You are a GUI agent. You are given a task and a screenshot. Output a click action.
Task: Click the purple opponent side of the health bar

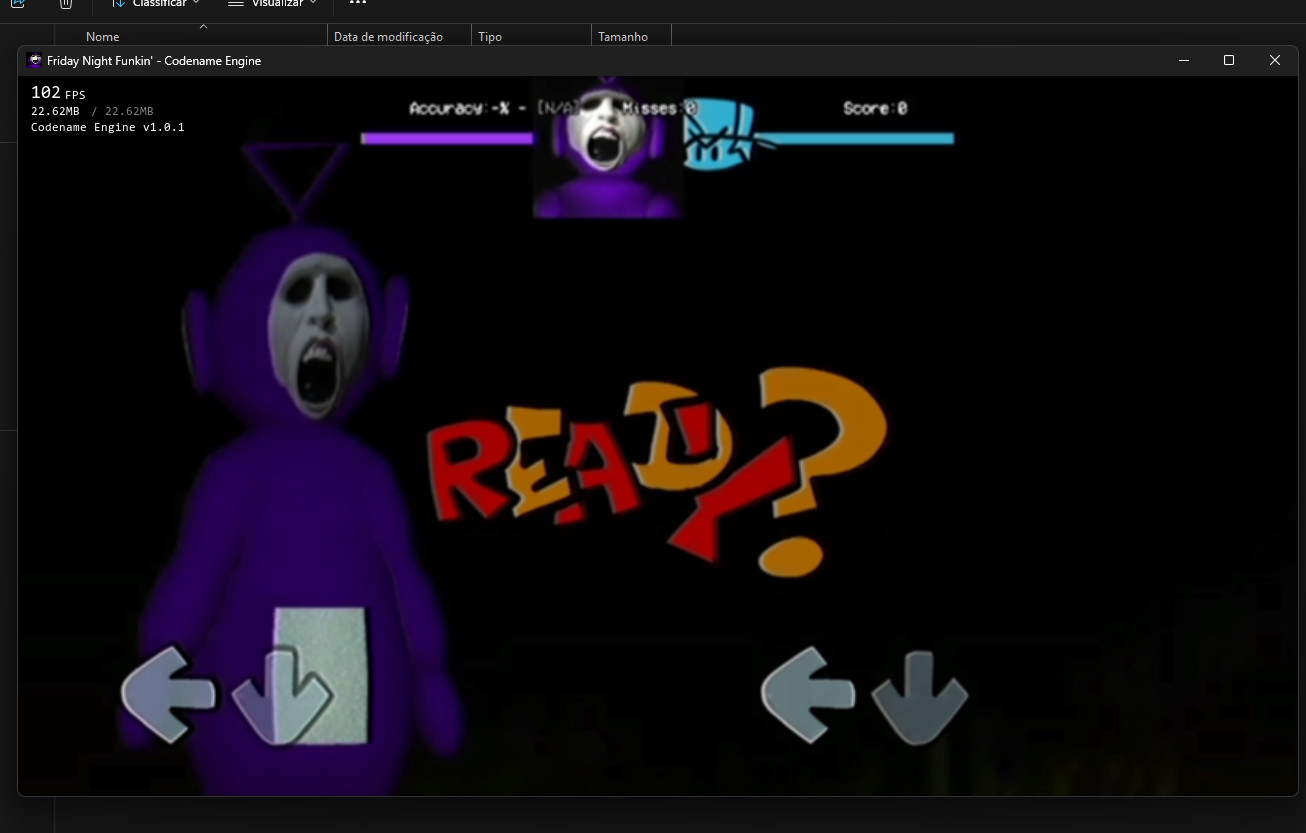447,138
